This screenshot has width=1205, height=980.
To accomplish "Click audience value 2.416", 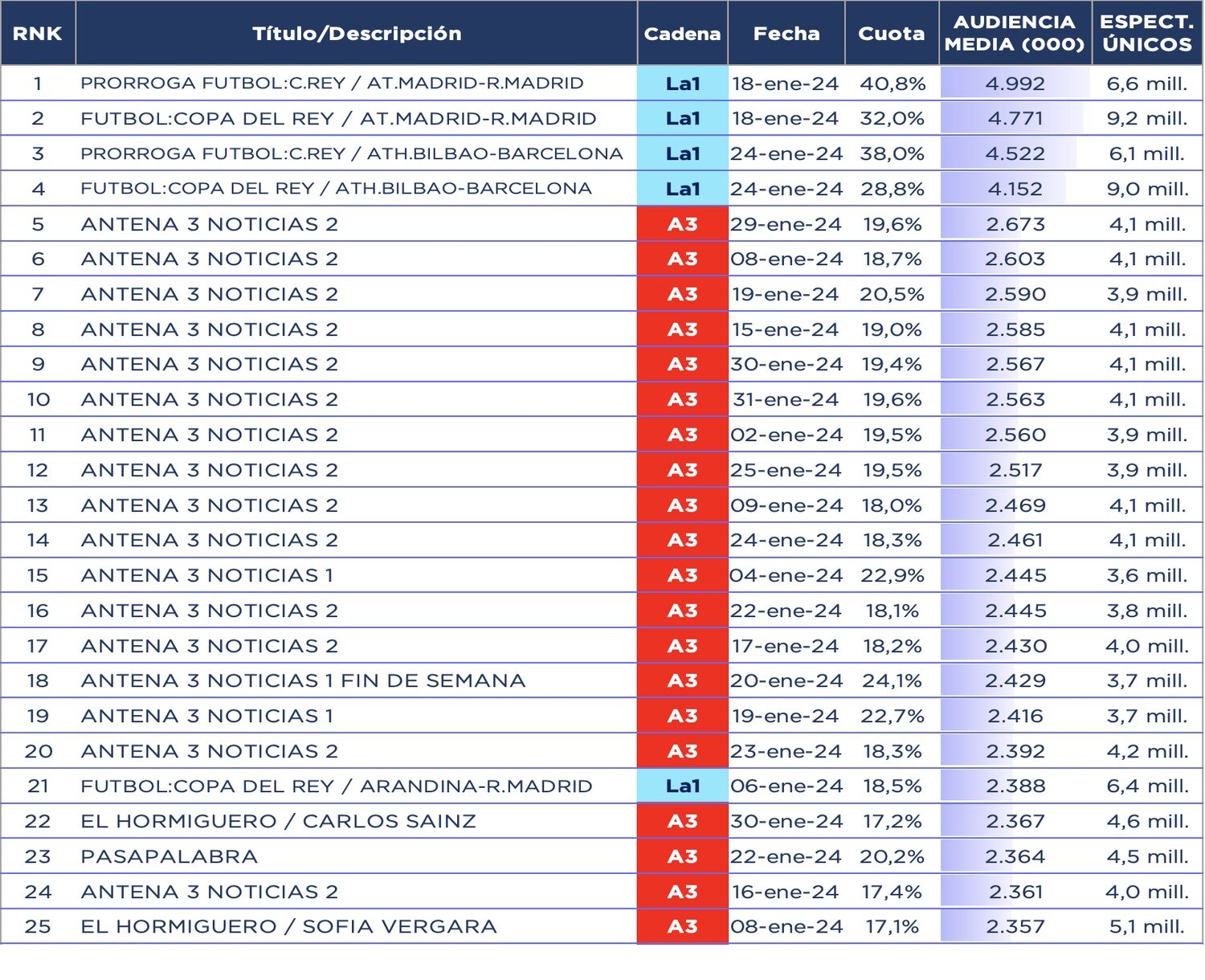I will click(x=1015, y=716).
